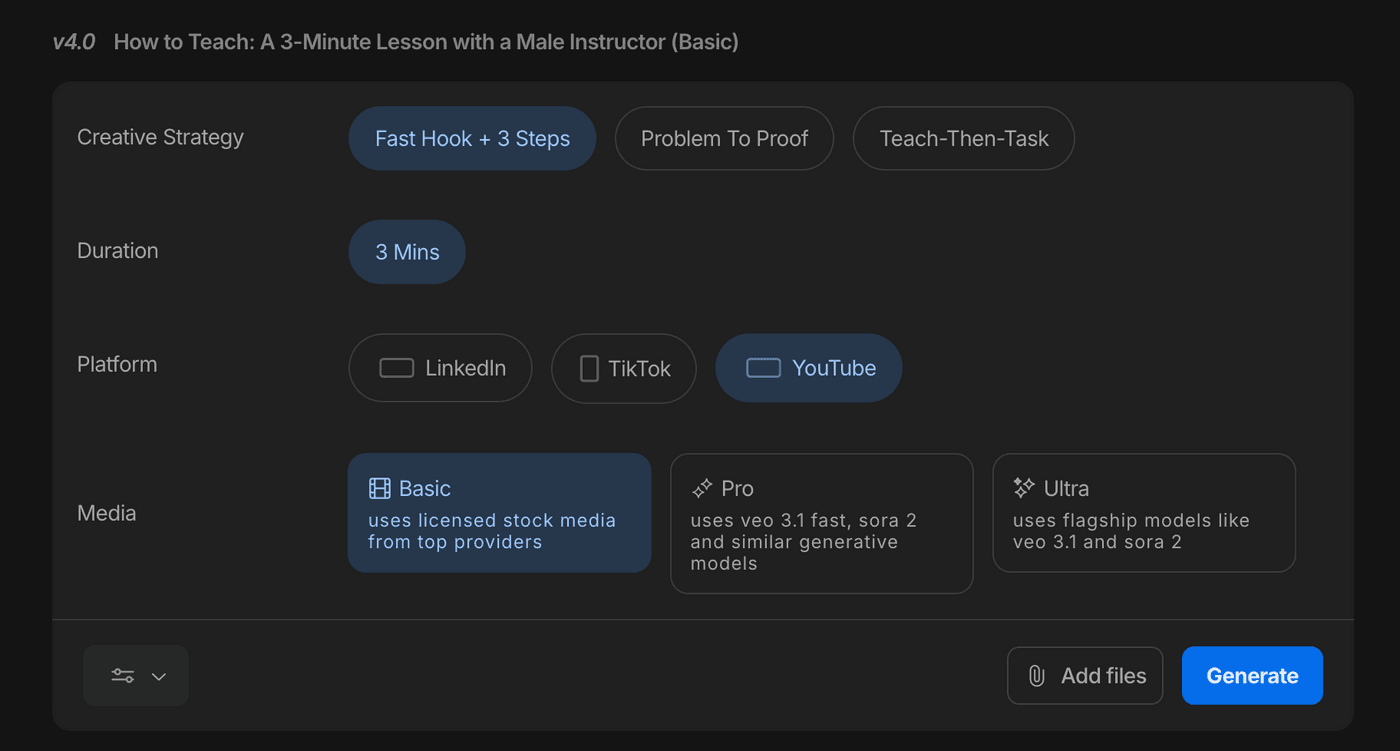The height and width of the screenshot is (751, 1400).
Task: Pick the Pro media tier card
Action: 821,523
